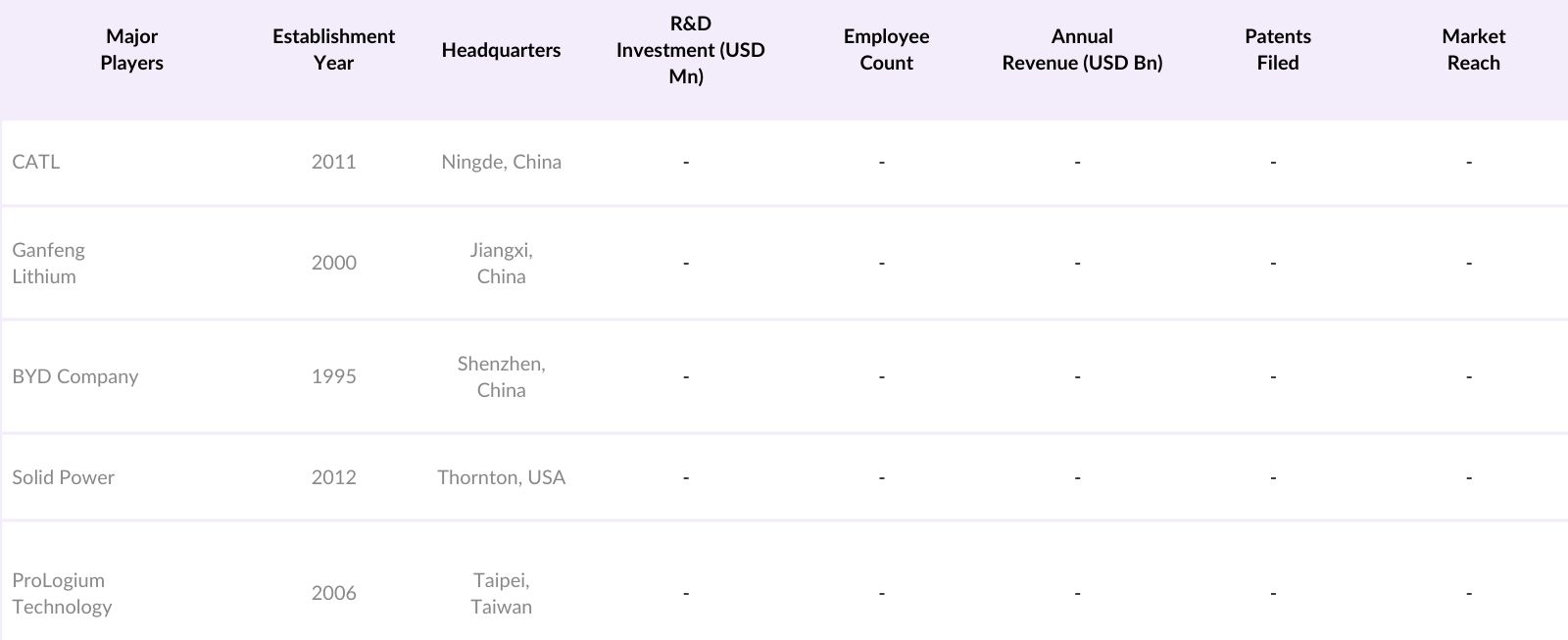Select the Taipei, Taiwan headquarters cell
The height and width of the screenshot is (640, 1568).
point(501,593)
